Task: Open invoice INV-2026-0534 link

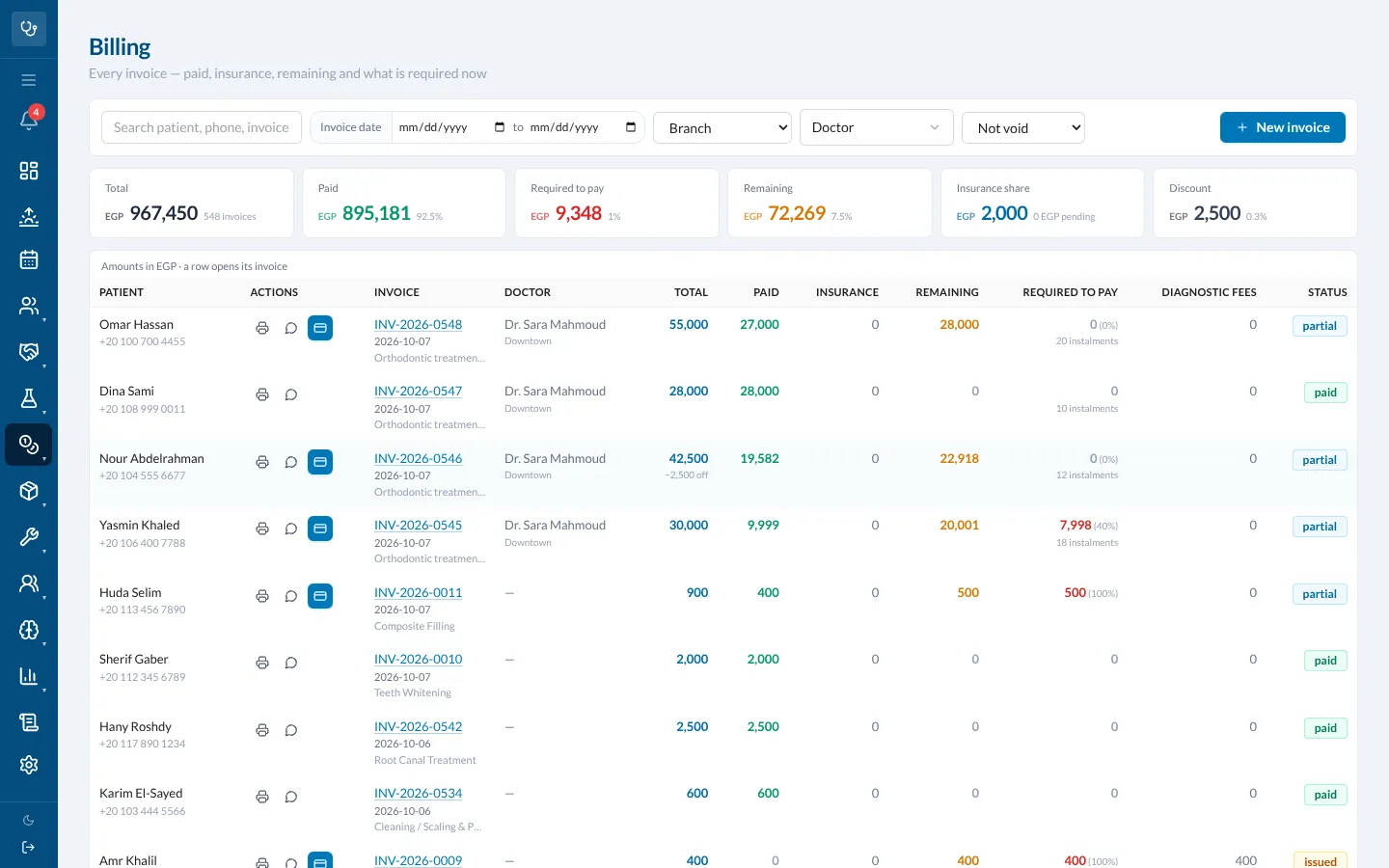Action: click(418, 793)
